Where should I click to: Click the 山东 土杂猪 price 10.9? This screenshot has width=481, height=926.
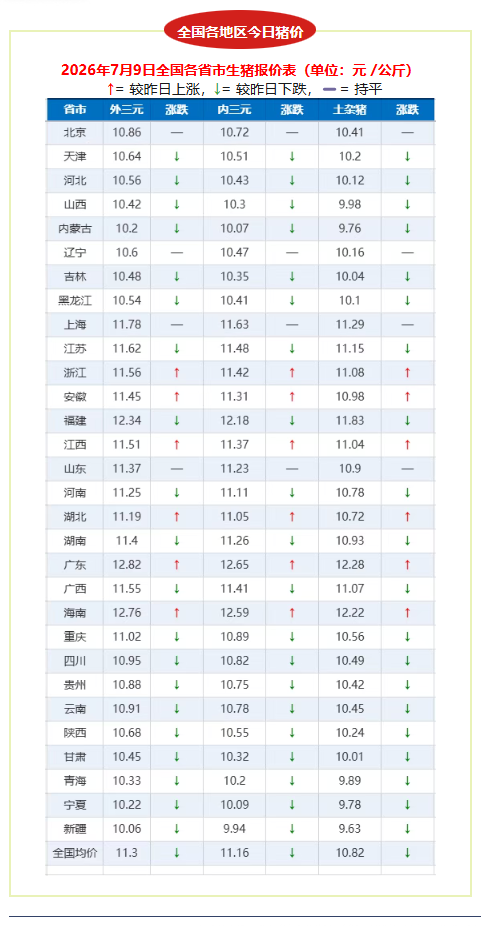point(350,469)
